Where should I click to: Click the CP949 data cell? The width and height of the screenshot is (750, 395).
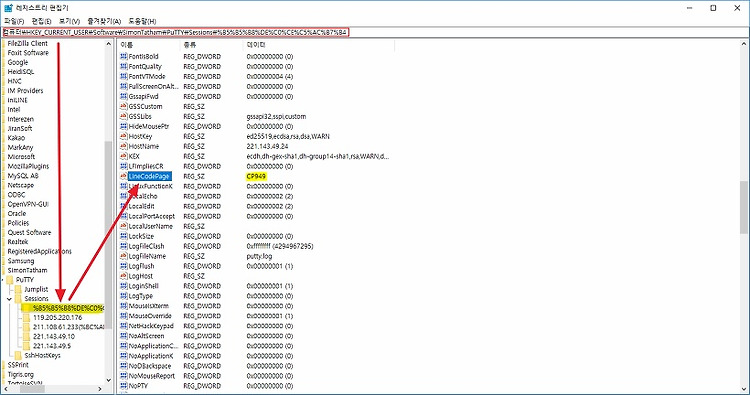pos(256,176)
